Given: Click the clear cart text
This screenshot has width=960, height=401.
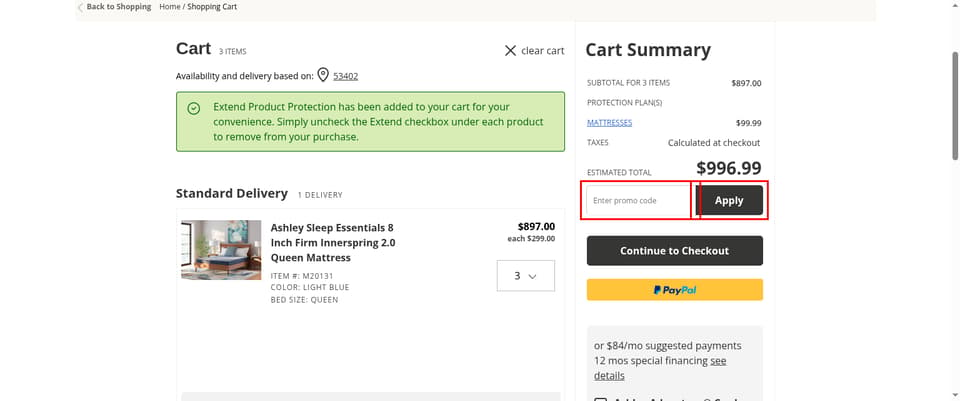Looking at the screenshot, I should click(x=543, y=51).
